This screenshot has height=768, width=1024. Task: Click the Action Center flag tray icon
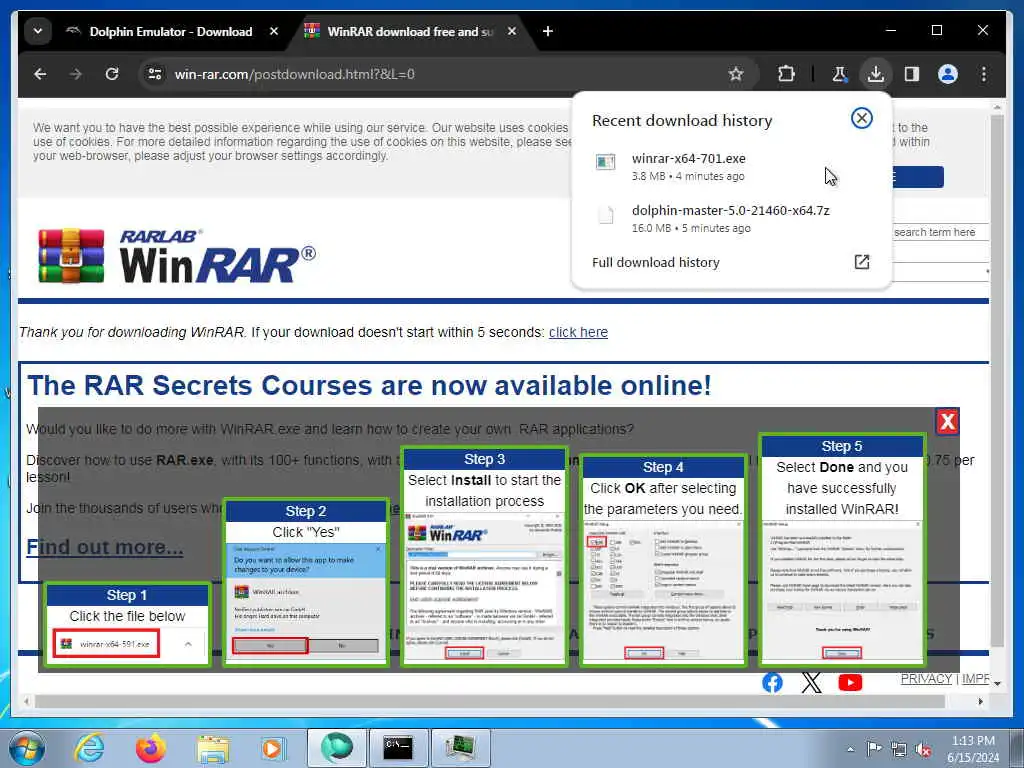click(x=874, y=748)
